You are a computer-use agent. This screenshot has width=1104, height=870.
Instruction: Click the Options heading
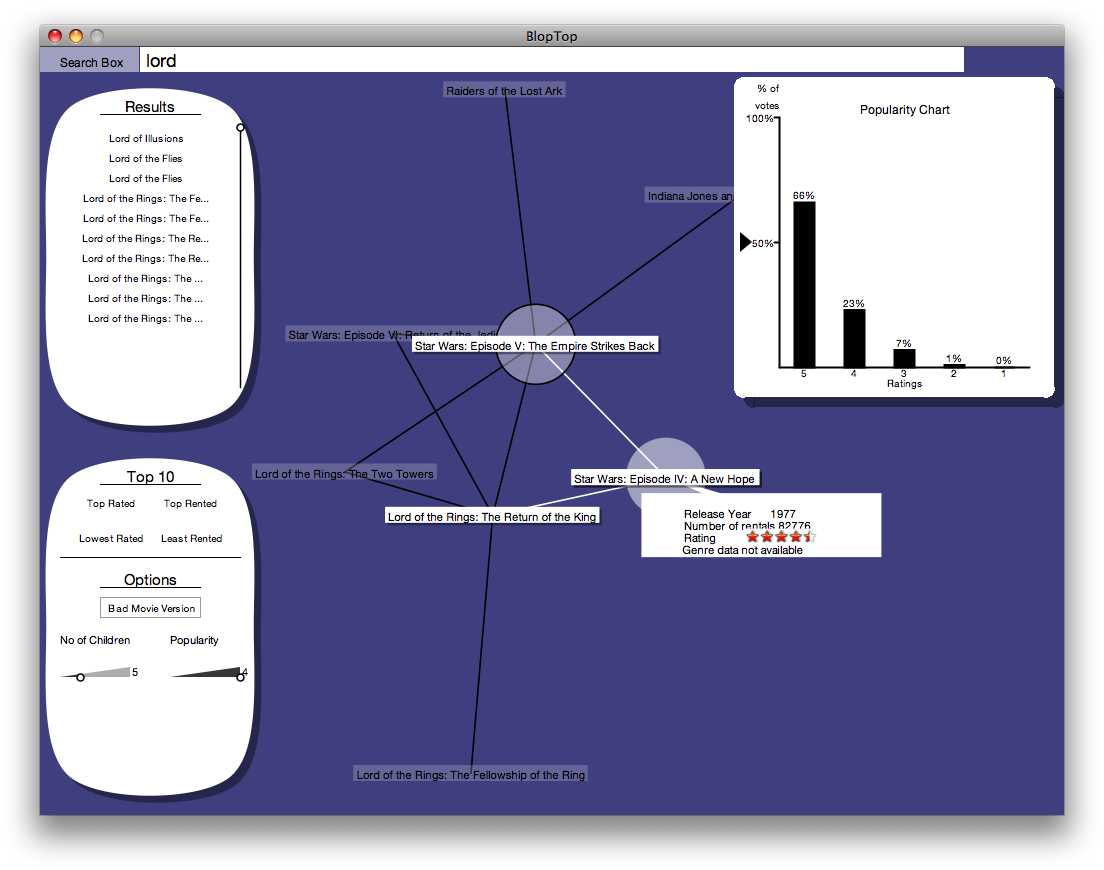pyautogui.click(x=150, y=579)
